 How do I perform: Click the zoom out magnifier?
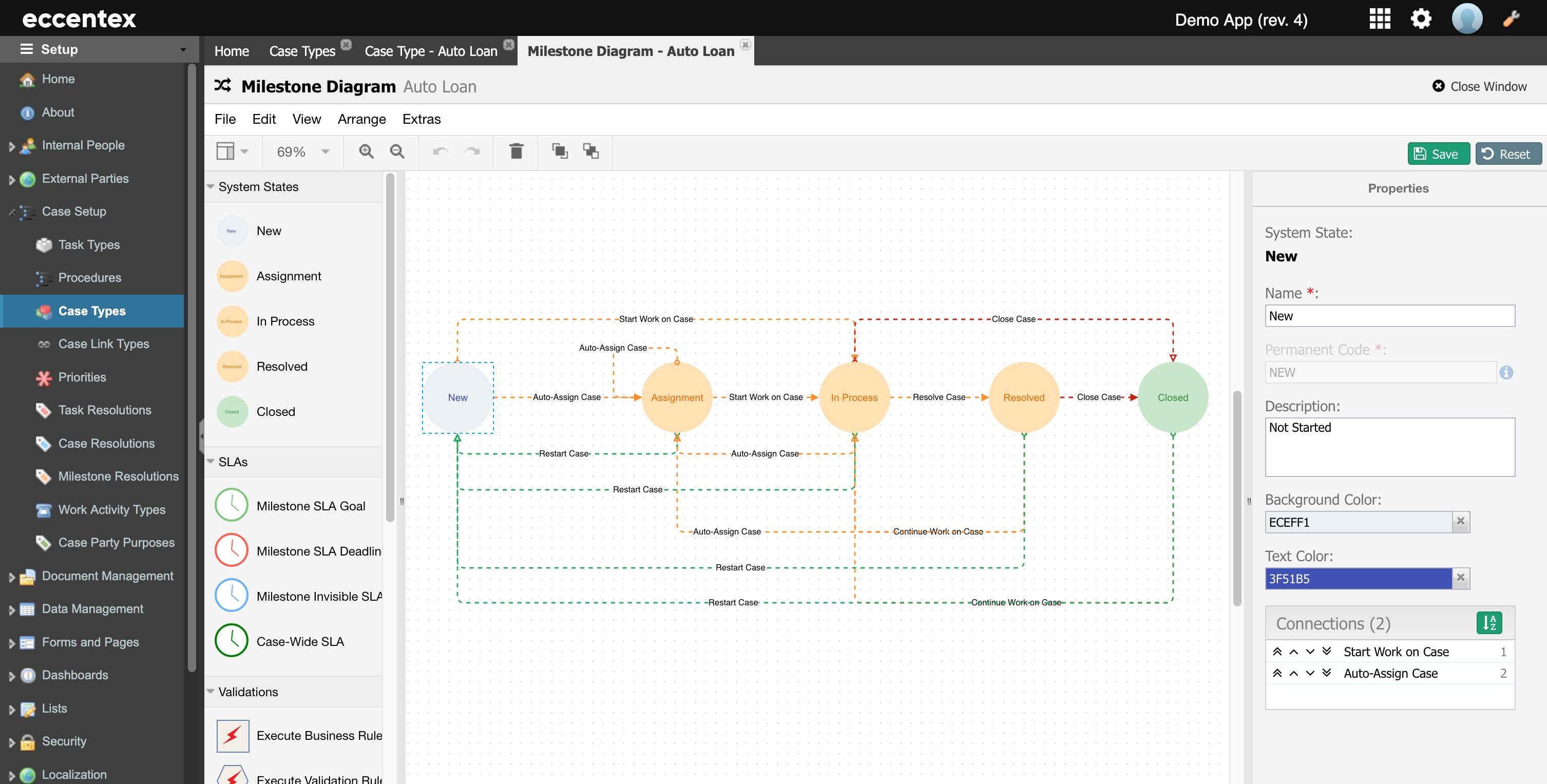coord(397,152)
